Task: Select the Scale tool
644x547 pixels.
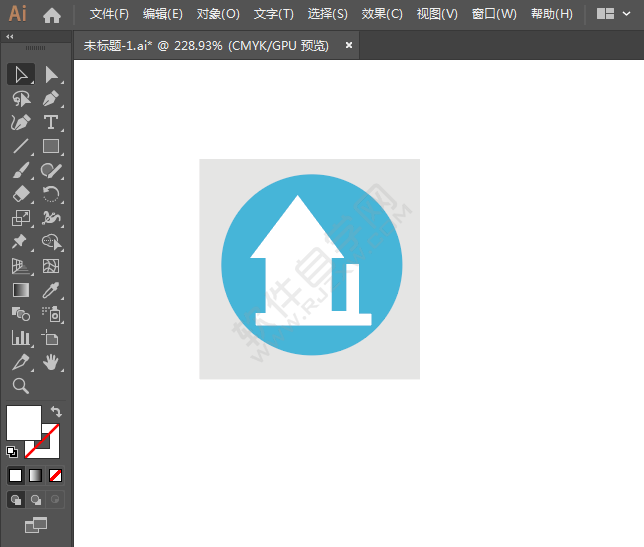Action: 21,218
